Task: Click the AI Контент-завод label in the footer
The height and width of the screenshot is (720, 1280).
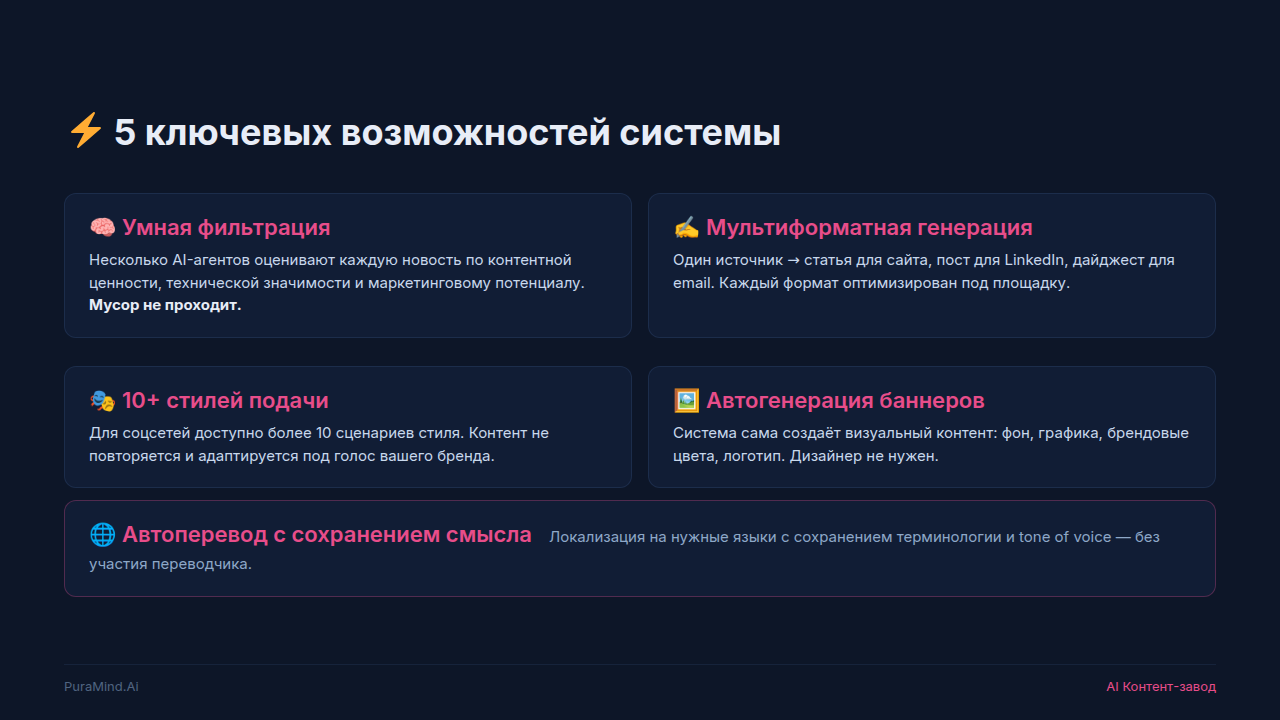Action: click(1161, 687)
